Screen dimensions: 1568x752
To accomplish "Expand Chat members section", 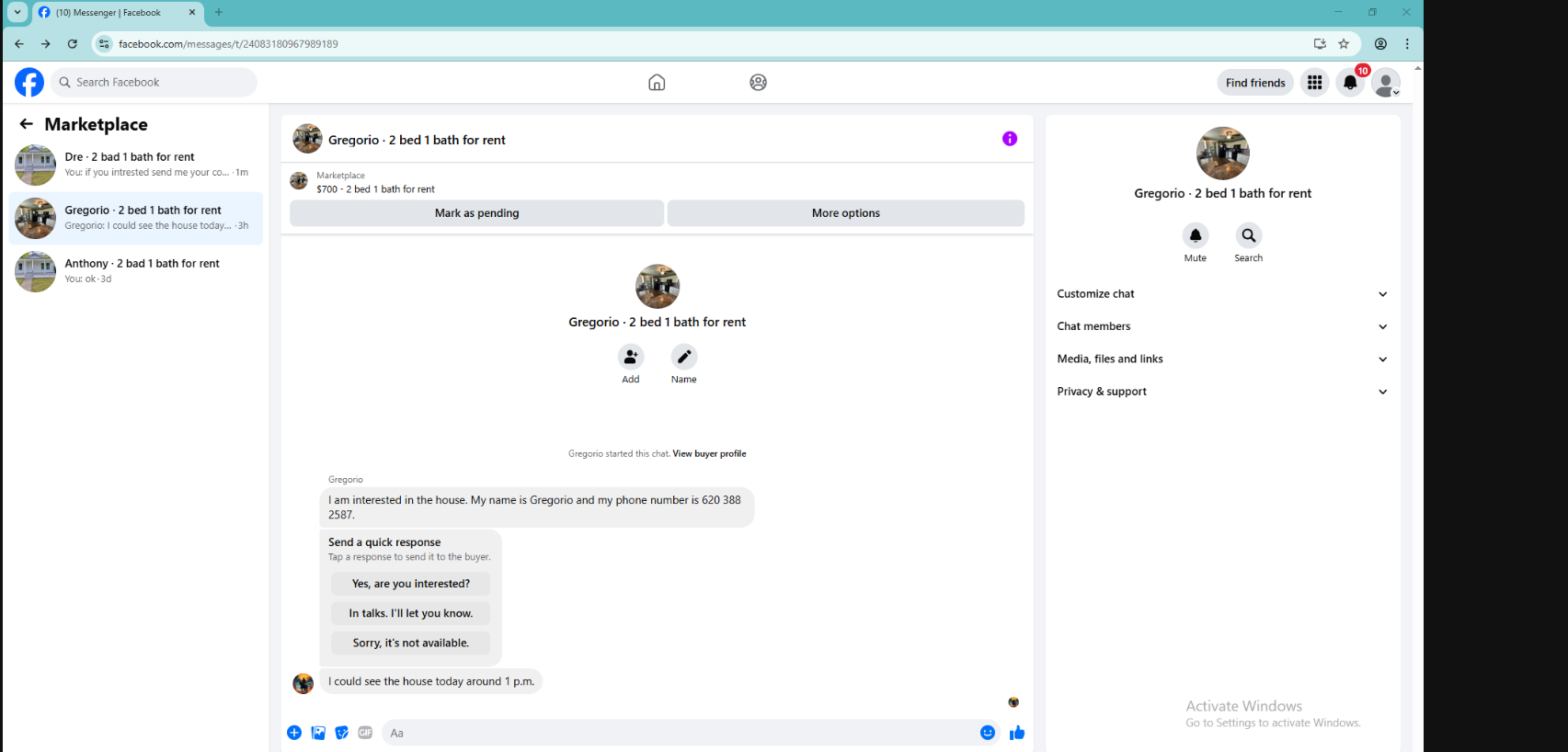I will coord(1222,326).
